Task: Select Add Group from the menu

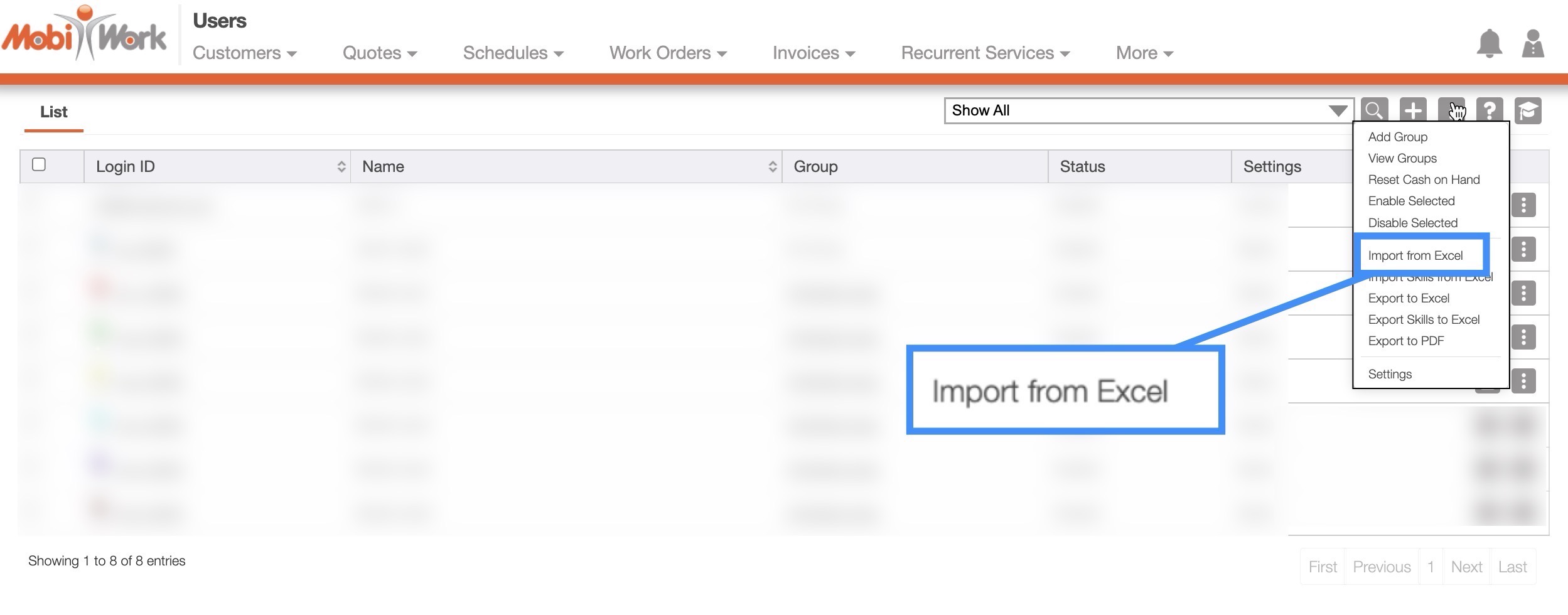Action: 1398,137
